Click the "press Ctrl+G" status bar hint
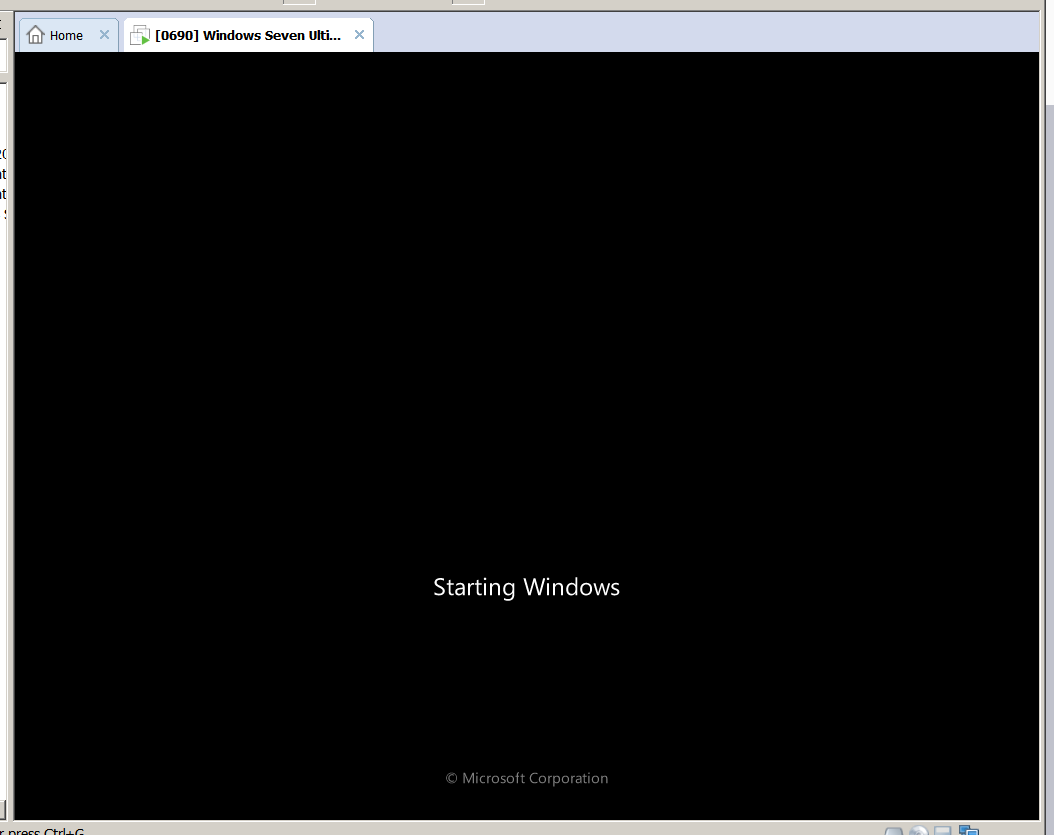 click(45, 831)
